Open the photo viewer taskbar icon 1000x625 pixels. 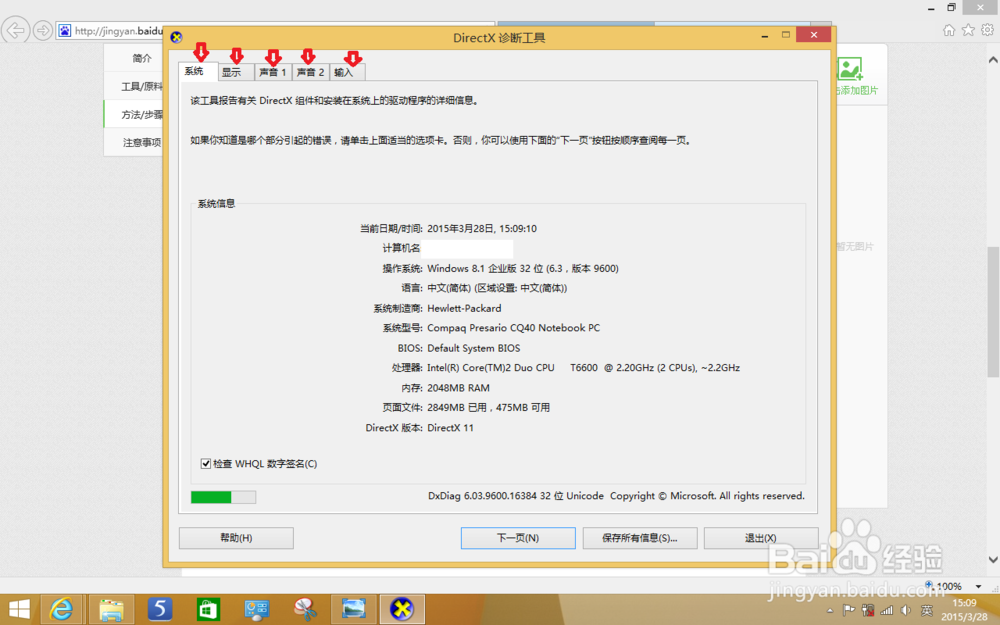[353, 610]
